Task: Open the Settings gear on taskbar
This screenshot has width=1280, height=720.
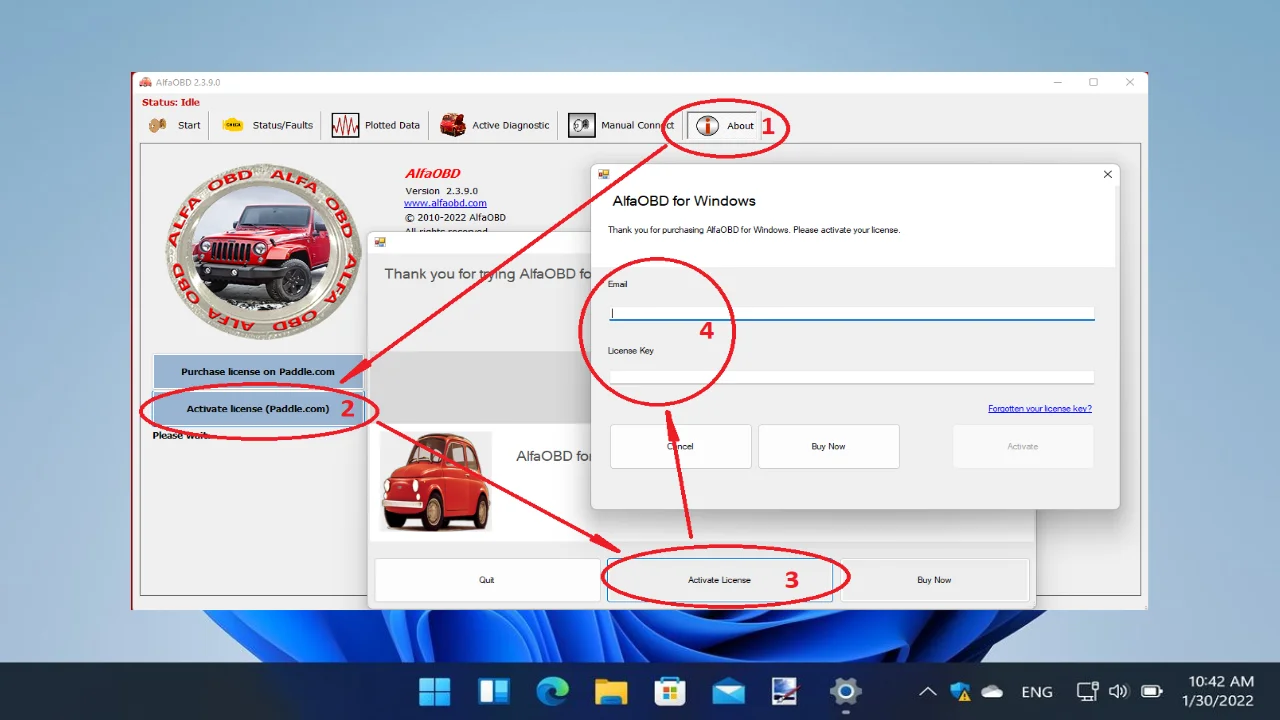Action: click(x=846, y=691)
